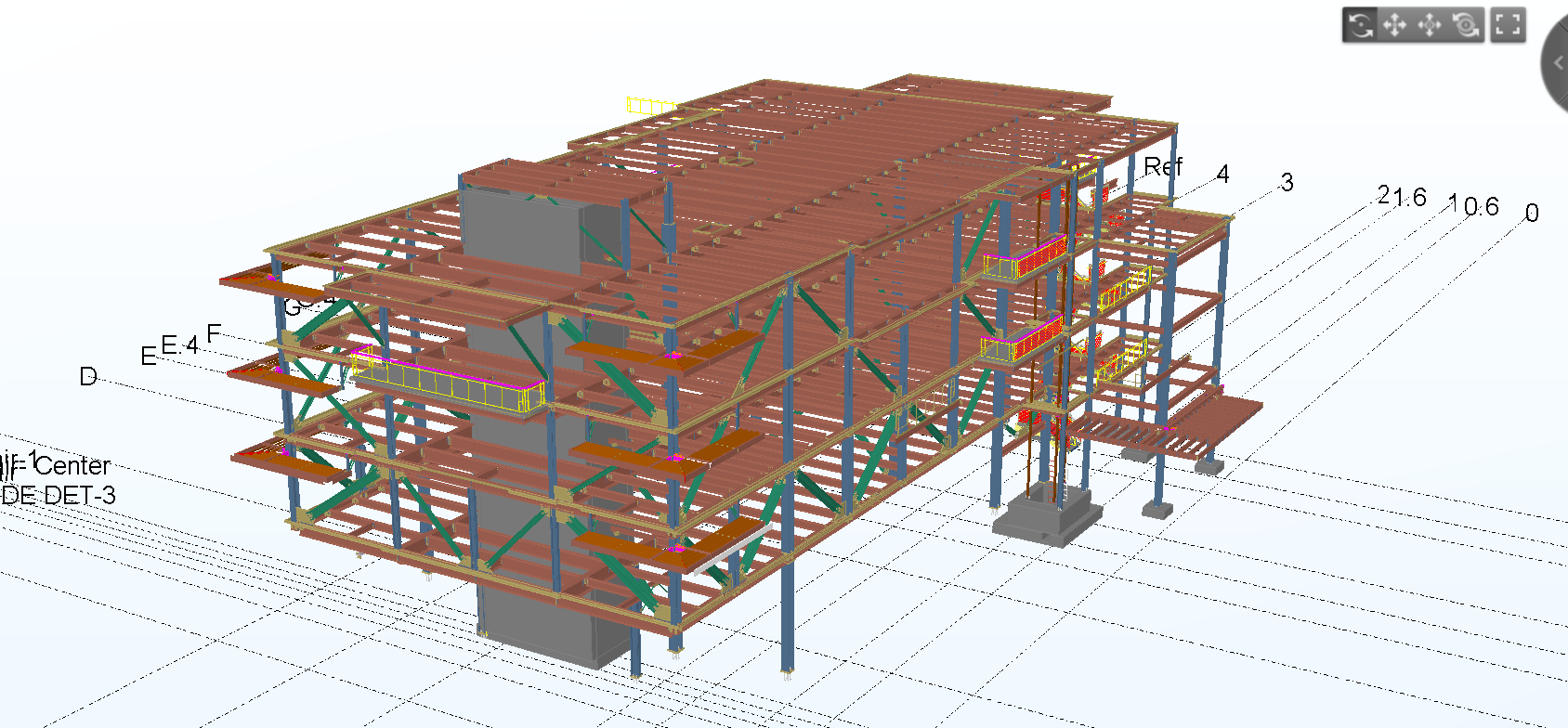
Task: Select the "E.4" grid label
Action: [x=179, y=345]
